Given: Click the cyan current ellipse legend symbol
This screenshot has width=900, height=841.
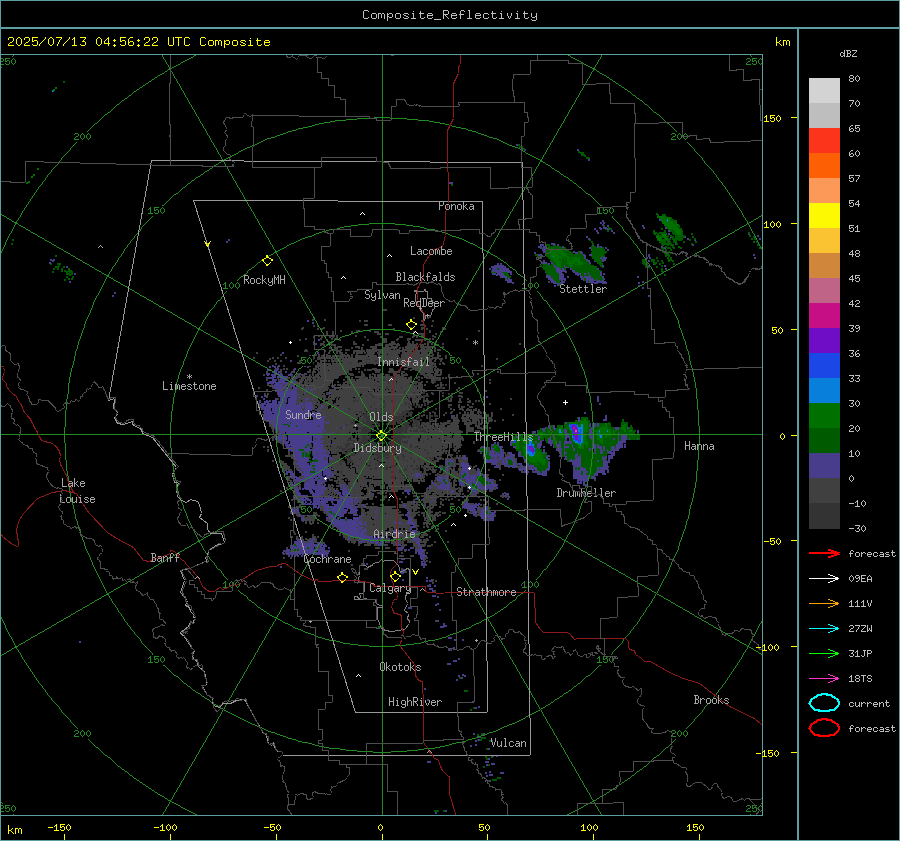Looking at the screenshot, I should tap(824, 703).
